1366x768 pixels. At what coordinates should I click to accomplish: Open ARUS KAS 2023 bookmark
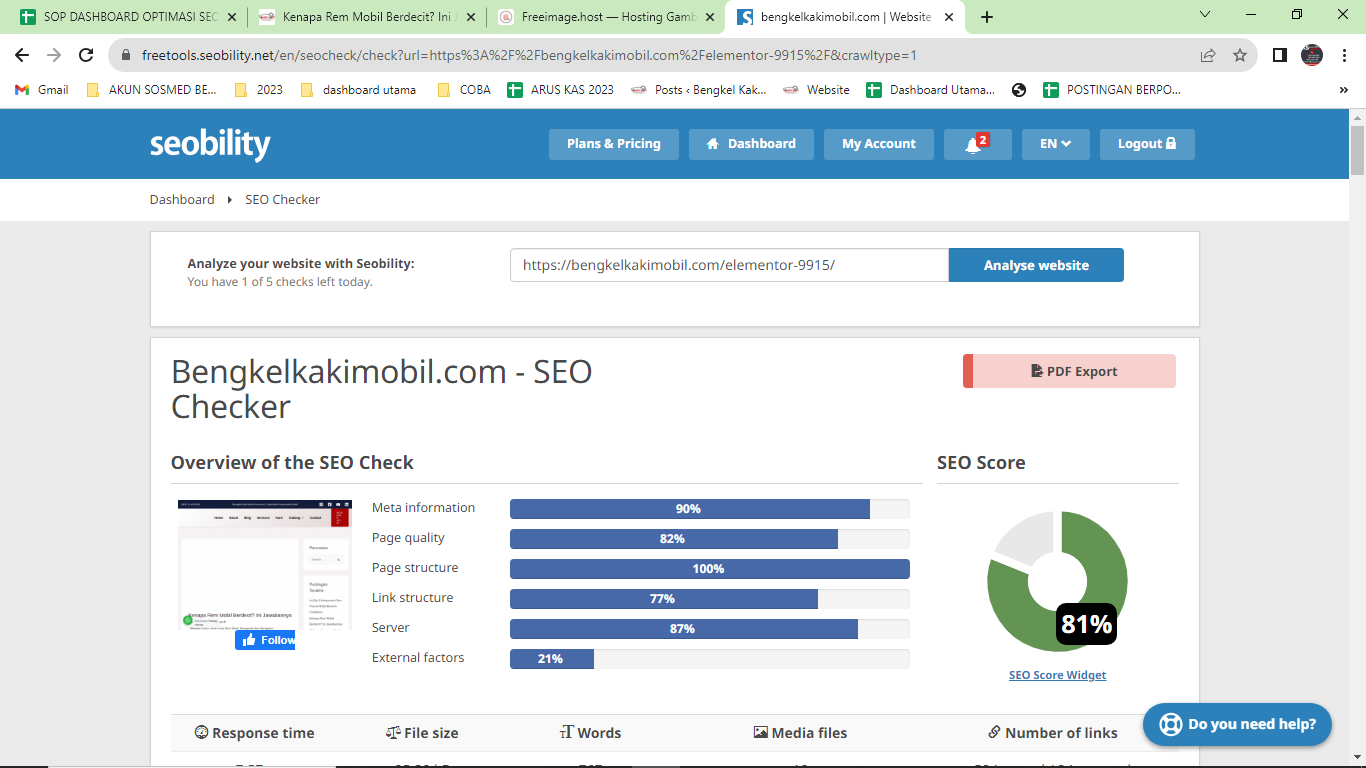pos(561,89)
